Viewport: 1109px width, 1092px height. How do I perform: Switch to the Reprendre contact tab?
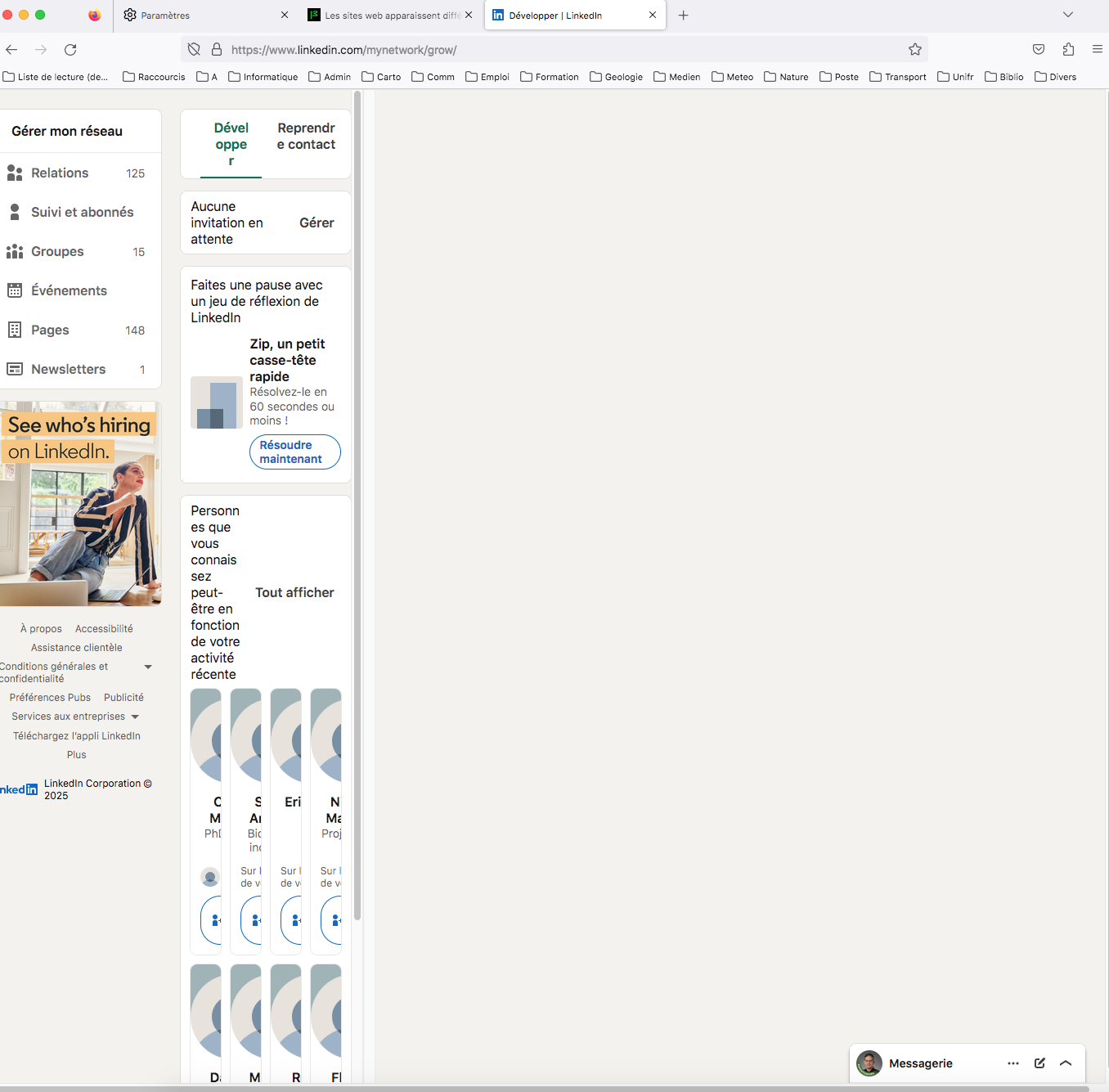pyautogui.click(x=306, y=137)
